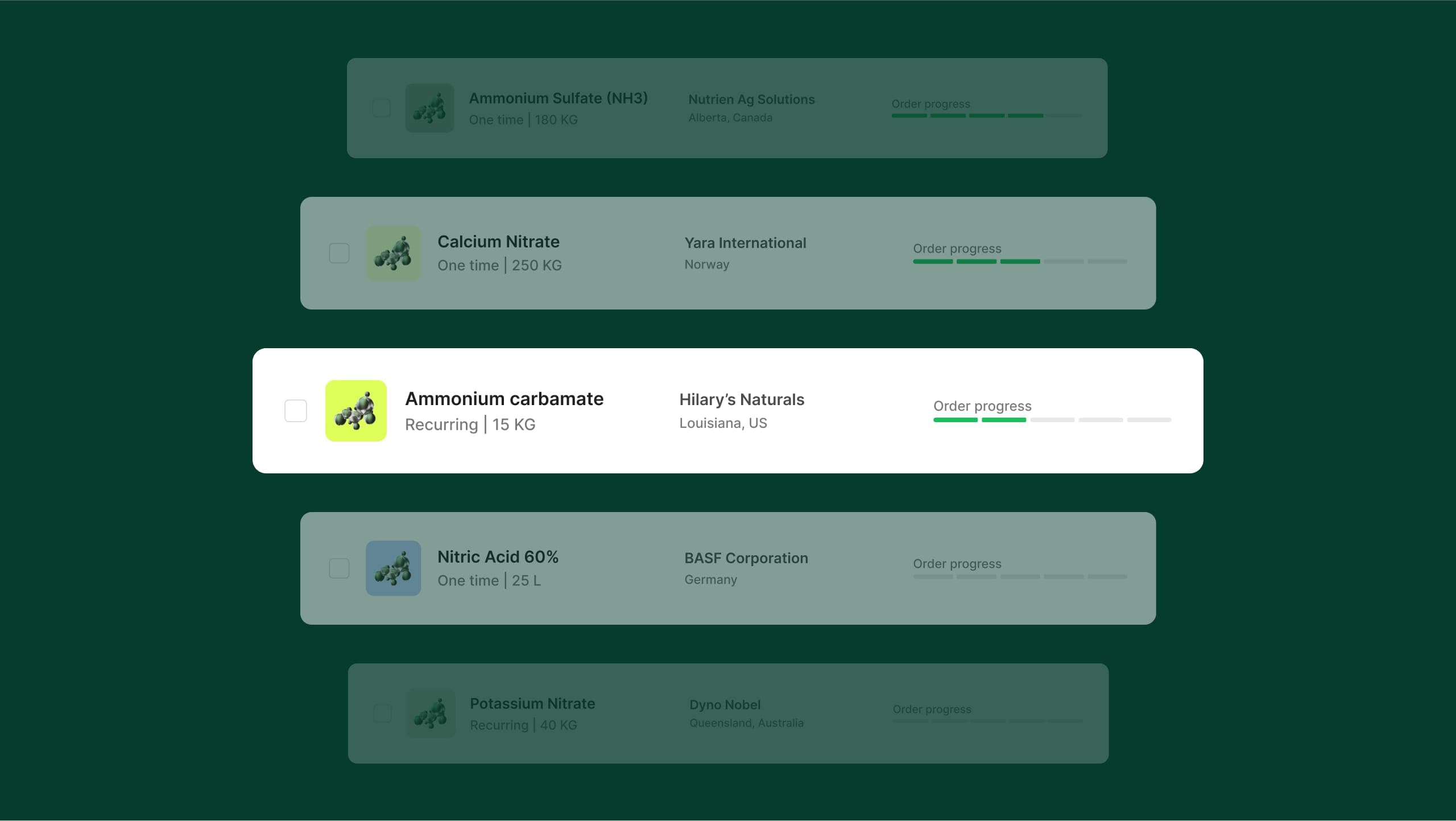The image size is (1456, 821).
Task: Mark the Potassium Nitrate checkbox
Action: tap(382, 713)
